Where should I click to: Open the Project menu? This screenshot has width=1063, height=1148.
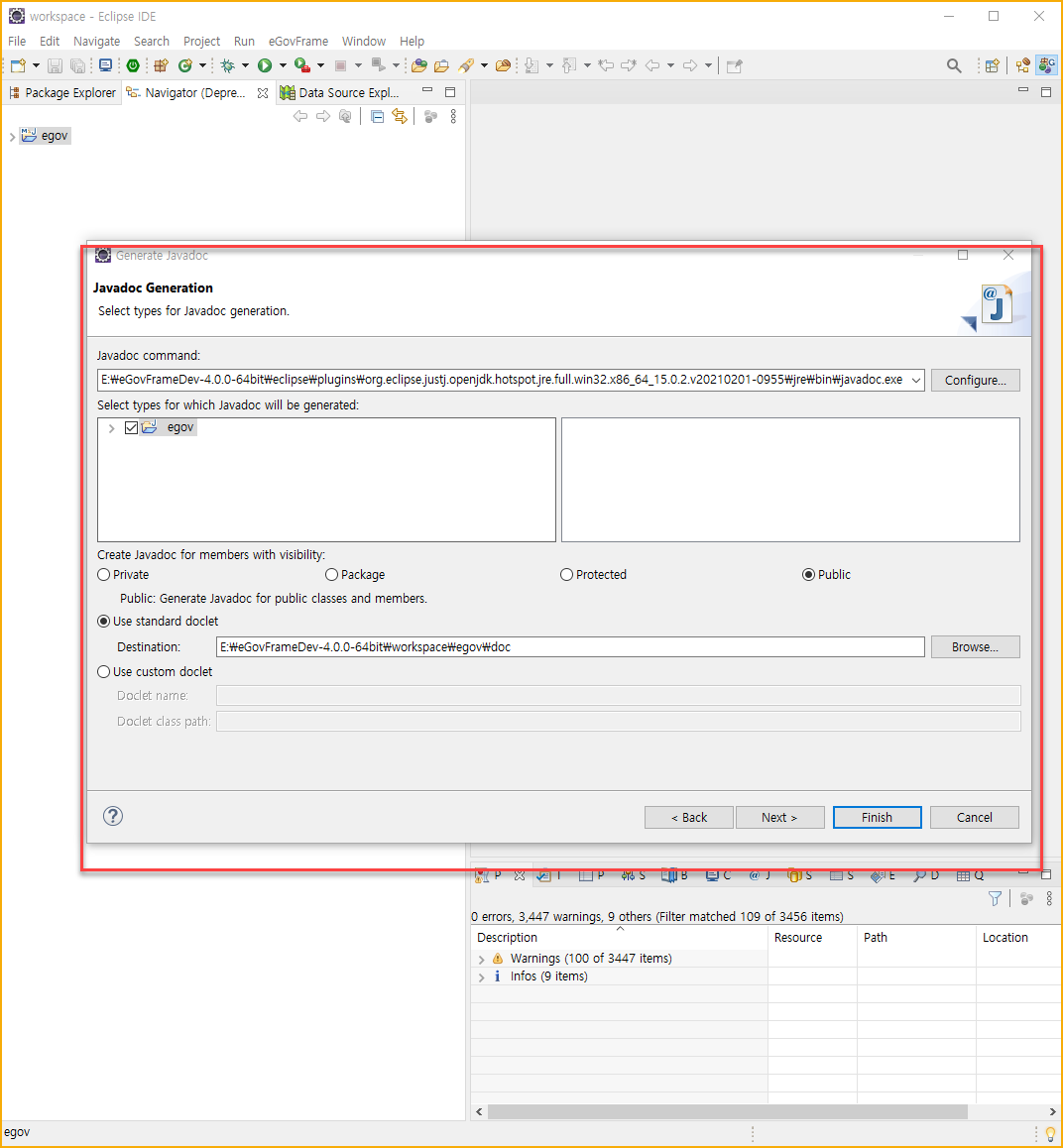click(201, 41)
